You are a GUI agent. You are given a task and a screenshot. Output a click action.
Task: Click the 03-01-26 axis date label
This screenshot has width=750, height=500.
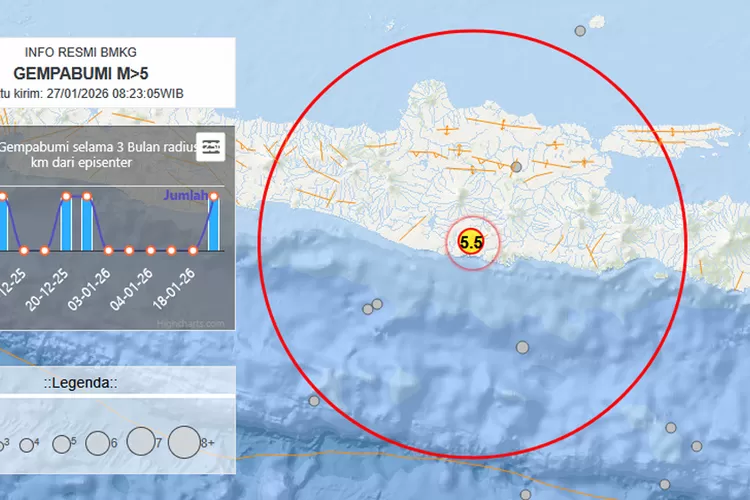tap(88, 289)
